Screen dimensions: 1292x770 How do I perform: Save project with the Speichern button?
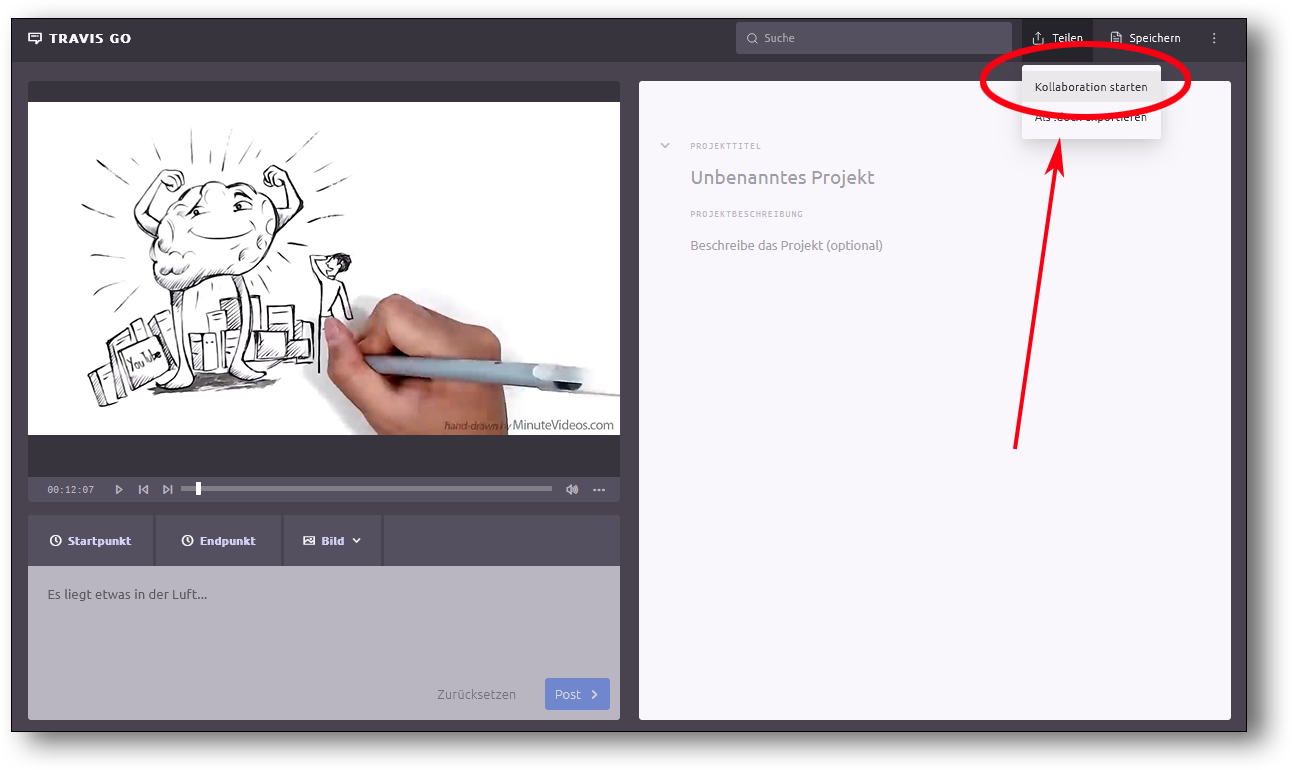click(x=1145, y=39)
